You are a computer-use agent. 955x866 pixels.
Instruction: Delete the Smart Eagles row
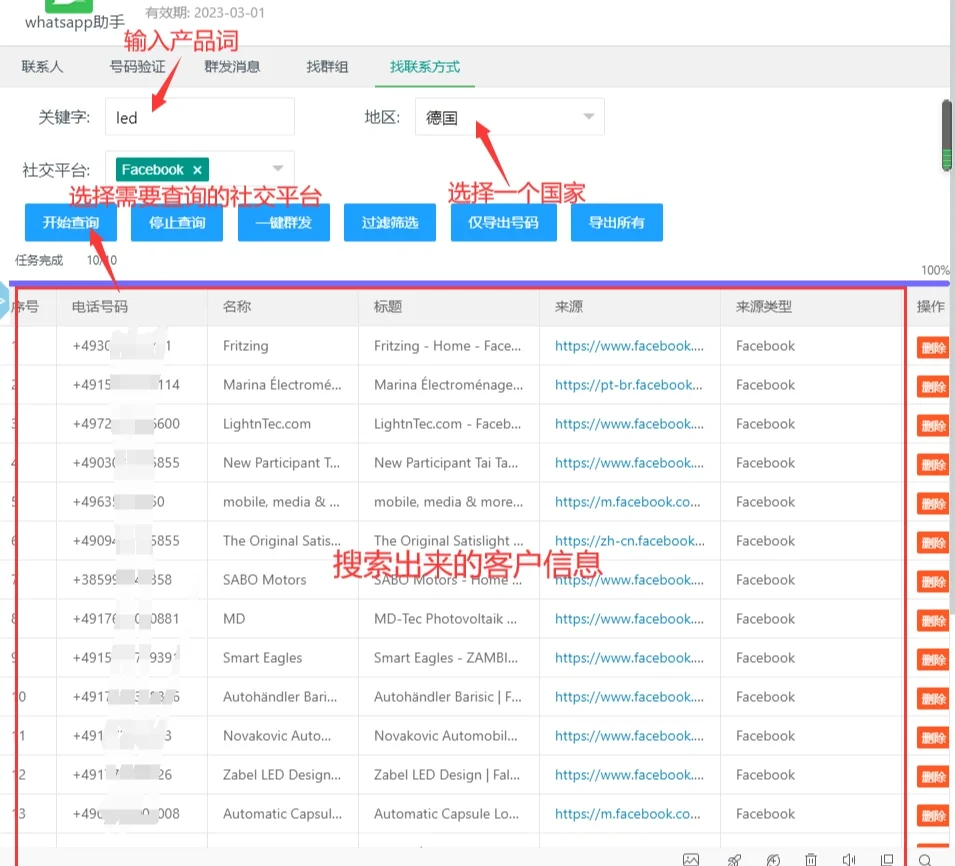click(x=932, y=660)
